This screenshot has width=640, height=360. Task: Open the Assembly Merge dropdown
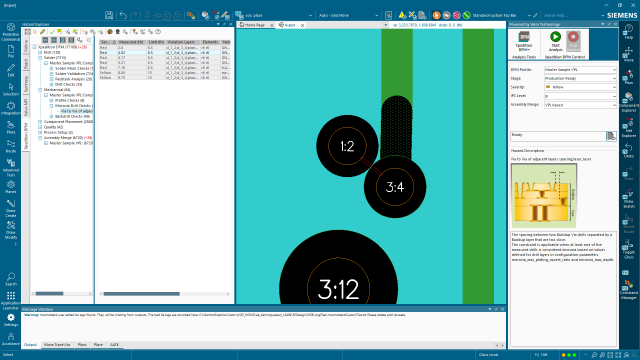coord(580,105)
